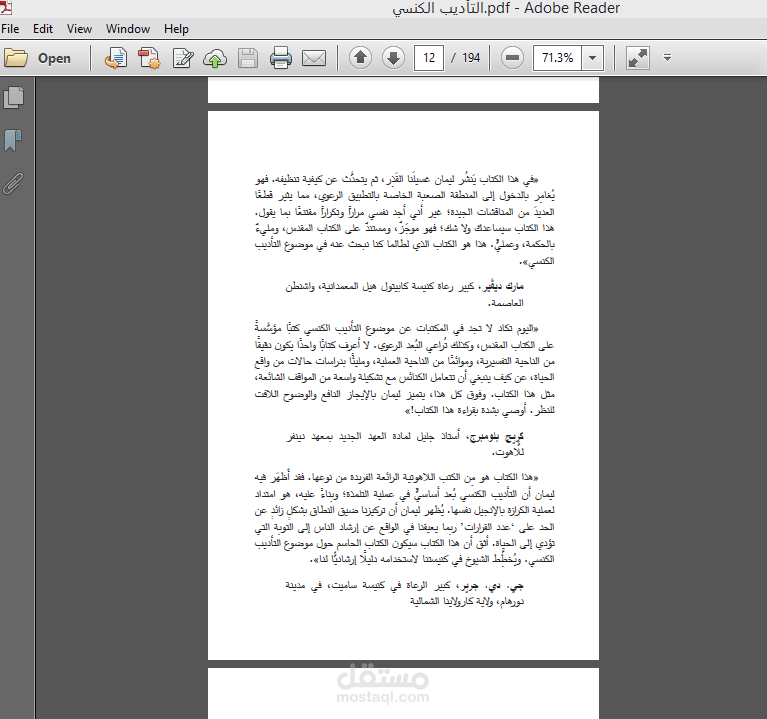
Task: Click the Print icon
Action: pyautogui.click(x=281, y=58)
